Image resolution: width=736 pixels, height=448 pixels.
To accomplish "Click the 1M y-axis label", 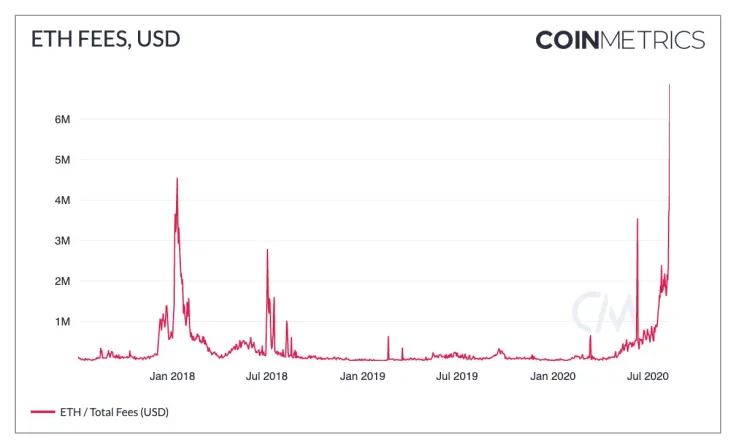I will (62, 322).
